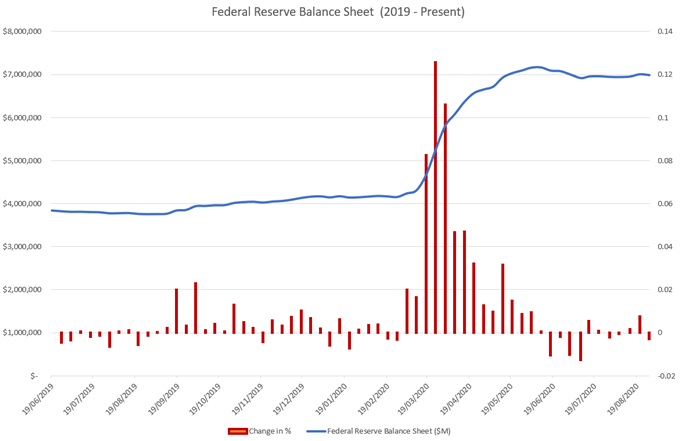Click the 19/05/2020 date label
680x441 pixels.
[497, 399]
